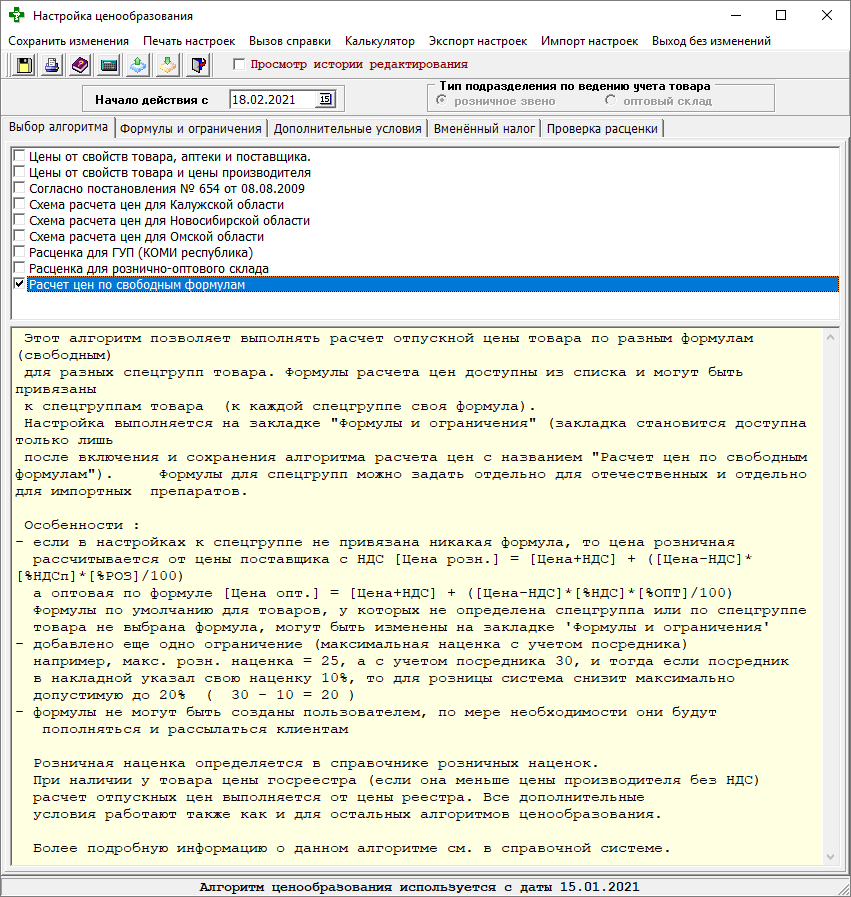Click the save changes floppy disk icon

tap(23, 65)
